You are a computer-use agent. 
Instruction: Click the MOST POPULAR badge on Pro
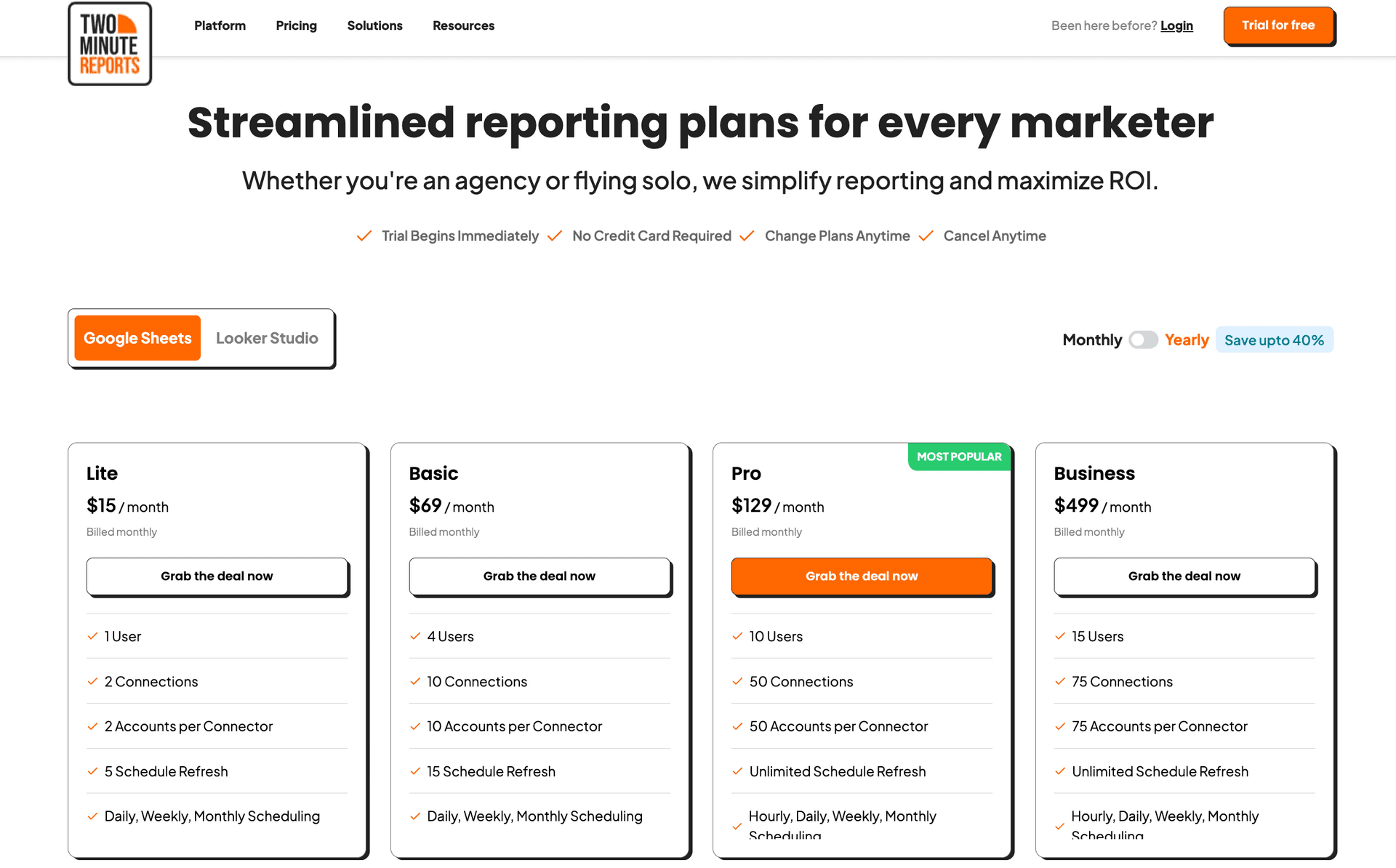tap(959, 457)
